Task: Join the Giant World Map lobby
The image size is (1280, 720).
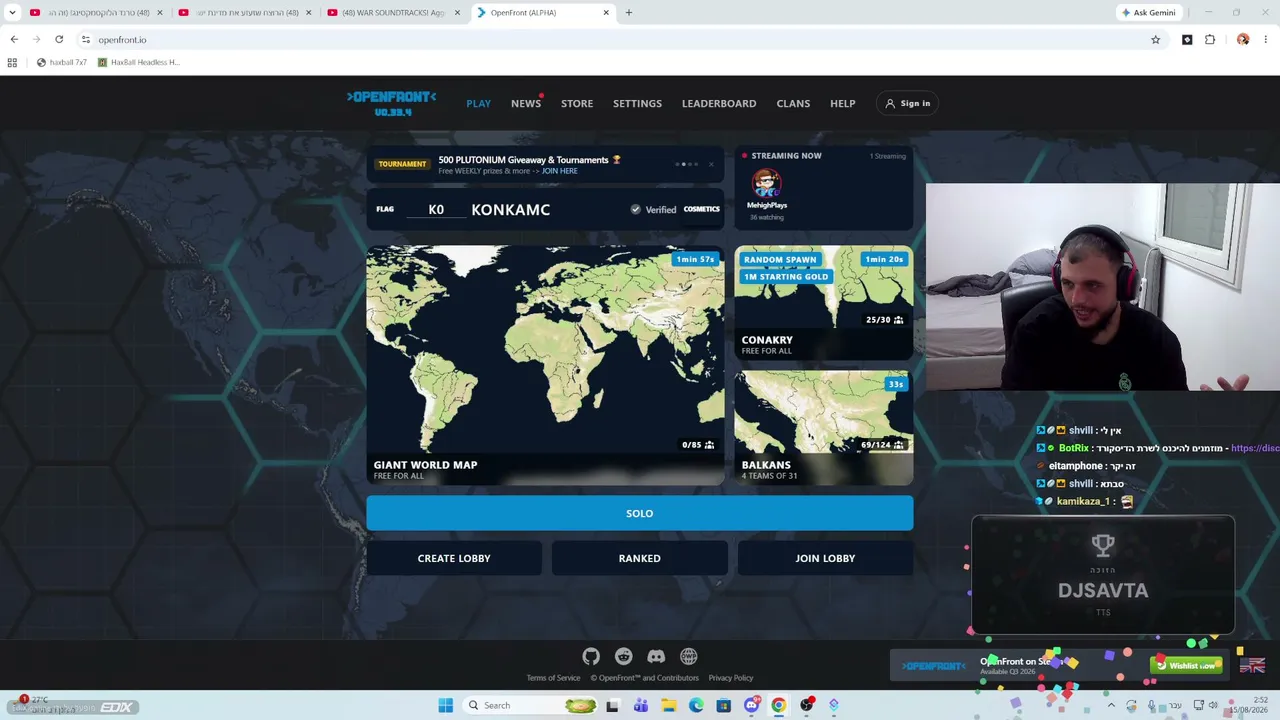Action: 545,365
